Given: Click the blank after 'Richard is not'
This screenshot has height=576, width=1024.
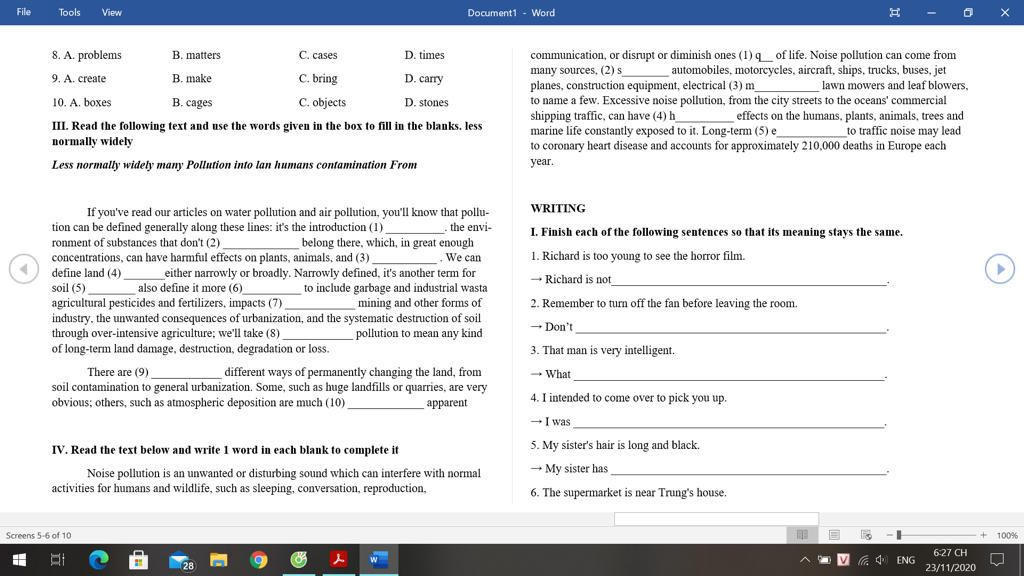Looking at the screenshot, I should click(x=749, y=280).
